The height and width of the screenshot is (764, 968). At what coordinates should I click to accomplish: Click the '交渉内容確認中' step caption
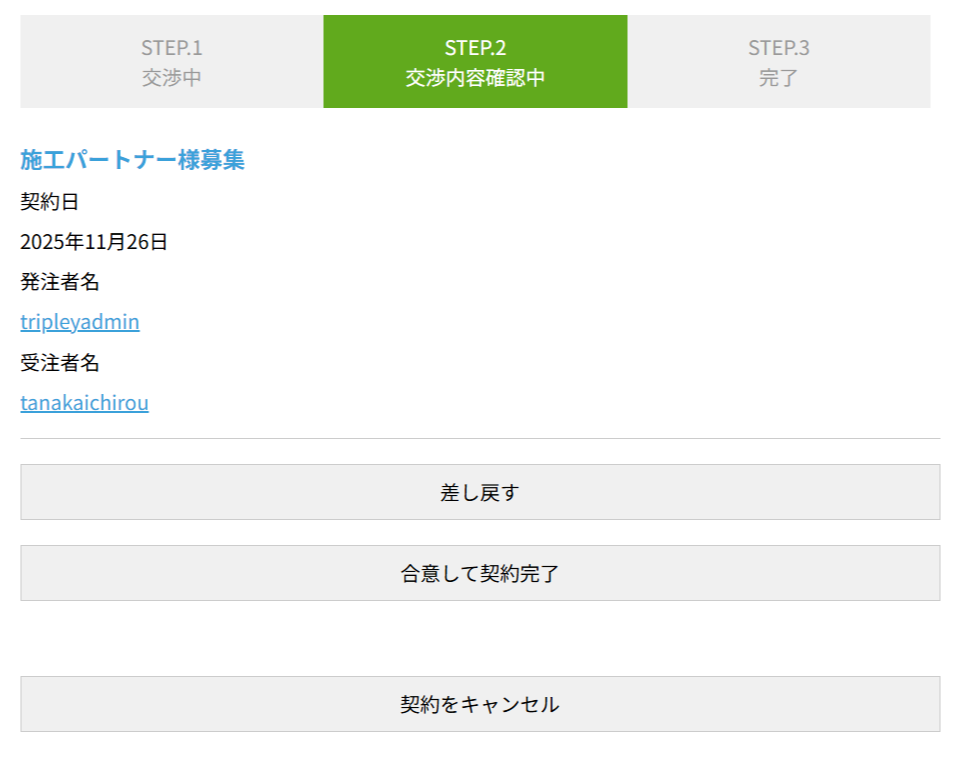[475, 77]
